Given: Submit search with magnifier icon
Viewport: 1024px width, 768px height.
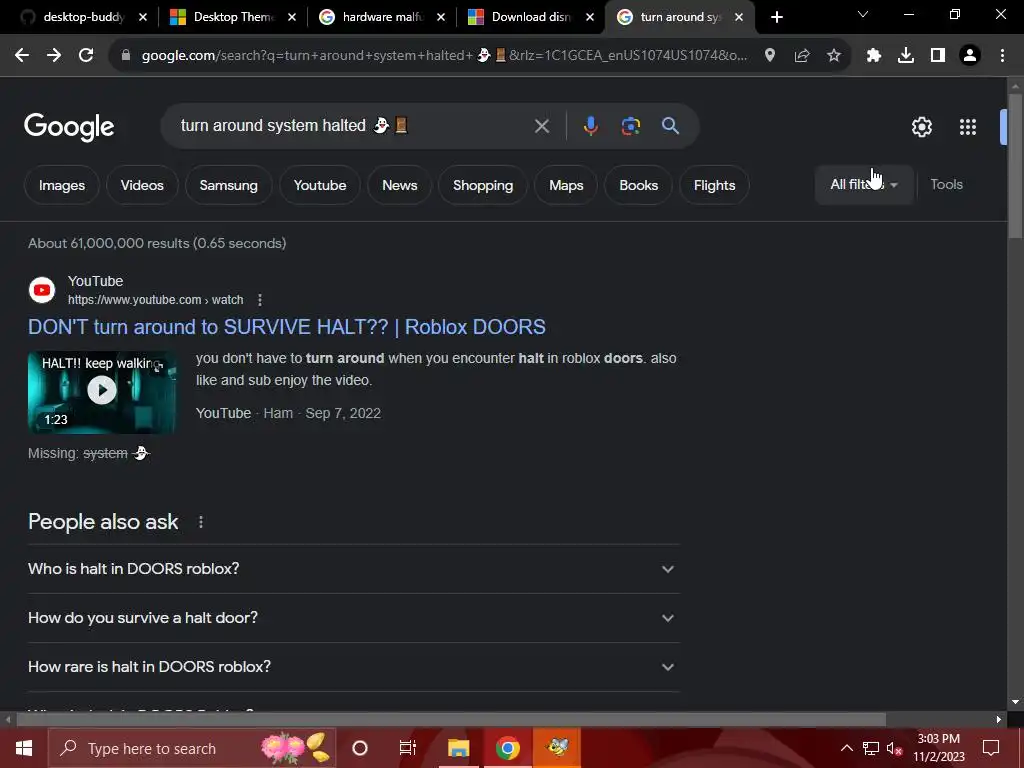Looking at the screenshot, I should (x=671, y=126).
